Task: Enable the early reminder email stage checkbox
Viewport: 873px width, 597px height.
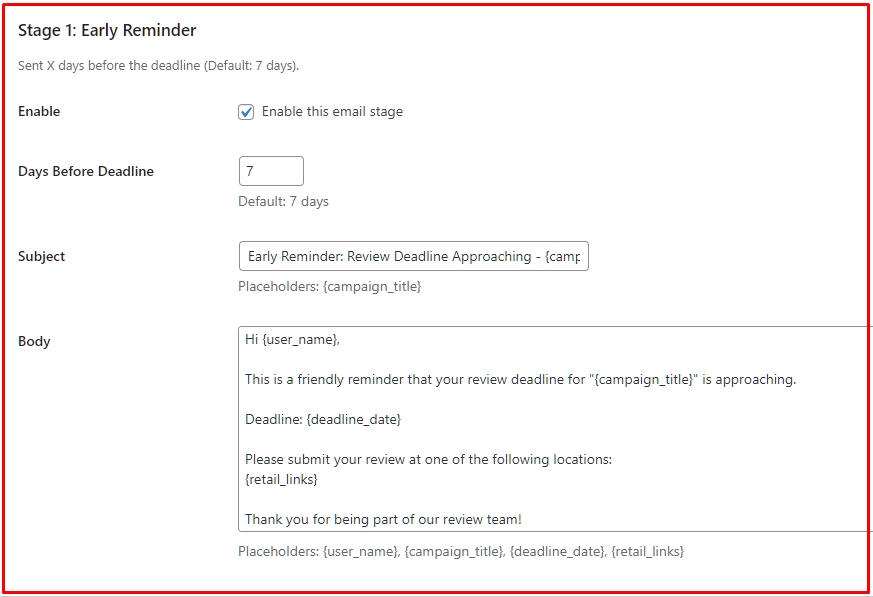Action: 247,111
